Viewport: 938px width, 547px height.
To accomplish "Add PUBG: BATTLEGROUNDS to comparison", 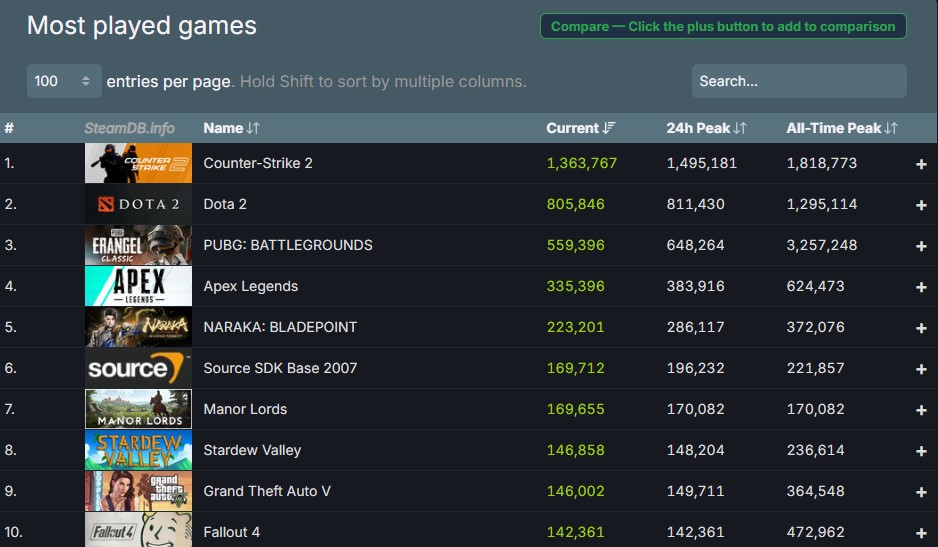I will pos(921,246).
